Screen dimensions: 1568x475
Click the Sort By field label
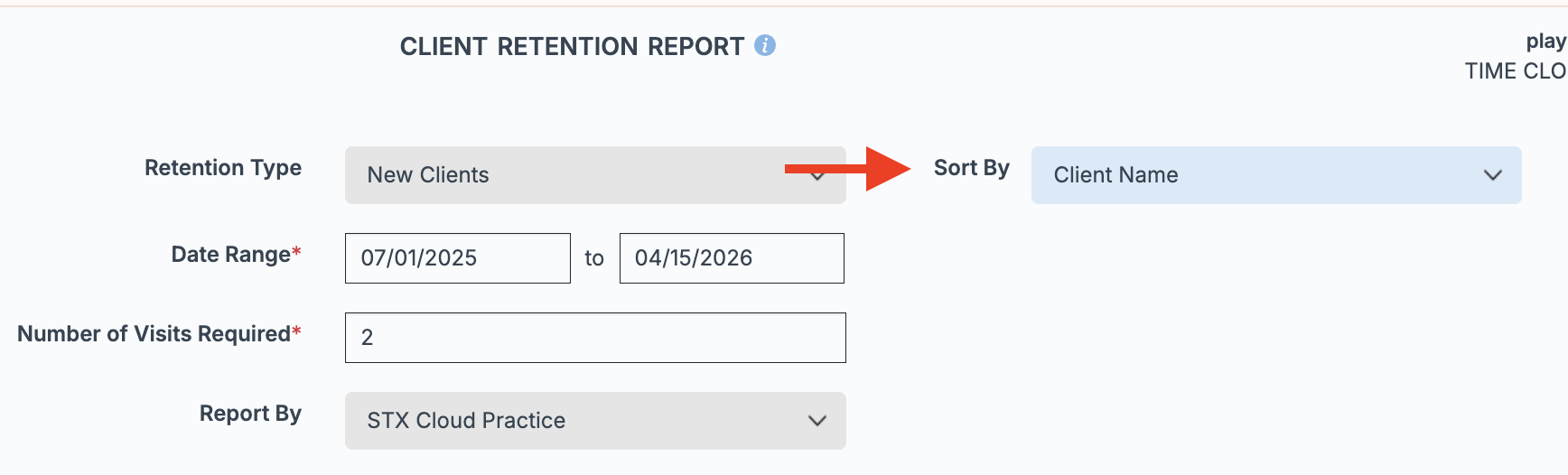pos(971,168)
